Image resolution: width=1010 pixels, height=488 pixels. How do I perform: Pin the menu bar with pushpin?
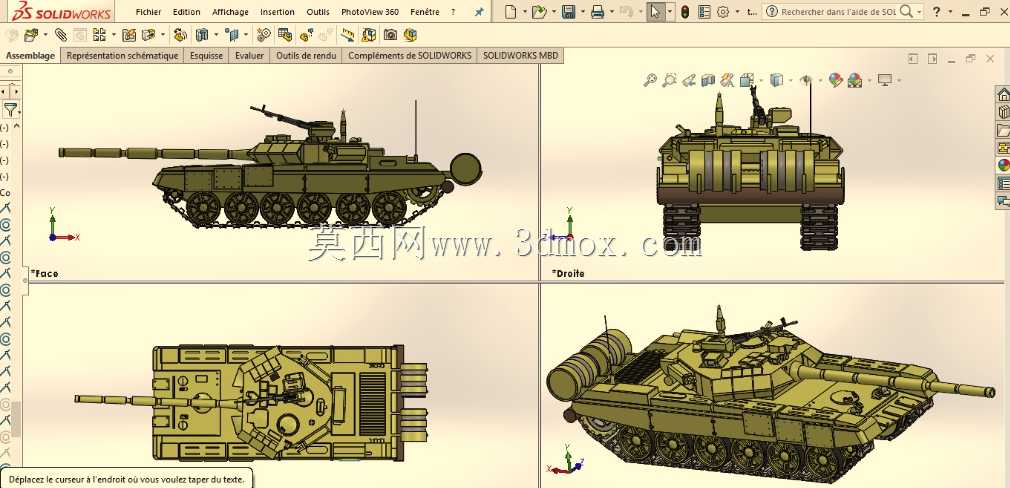(x=479, y=12)
